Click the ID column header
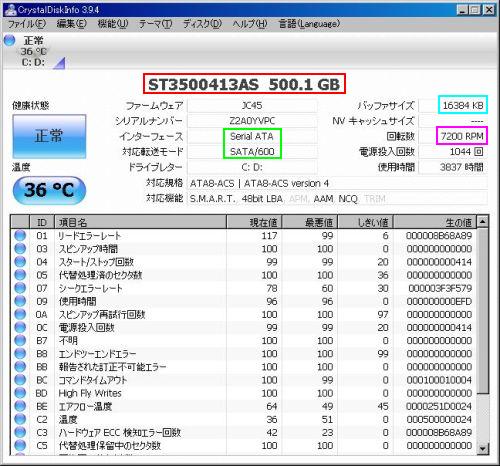The width and height of the screenshot is (500, 466). pyautogui.click(x=42, y=222)
